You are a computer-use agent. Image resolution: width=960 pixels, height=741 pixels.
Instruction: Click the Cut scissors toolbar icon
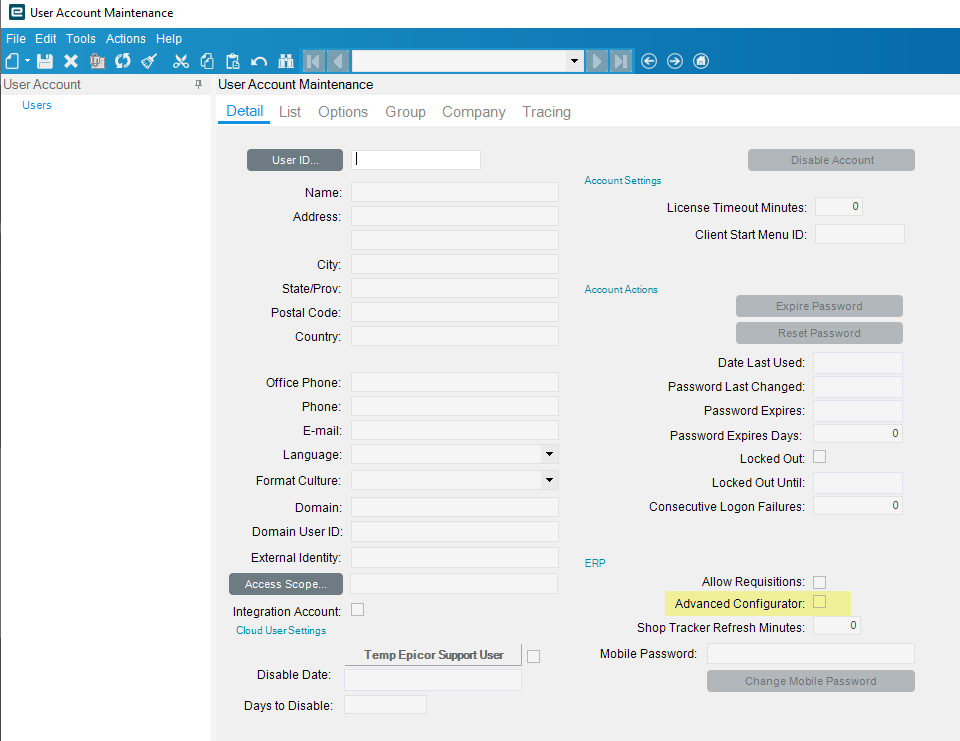click(181, 61)
